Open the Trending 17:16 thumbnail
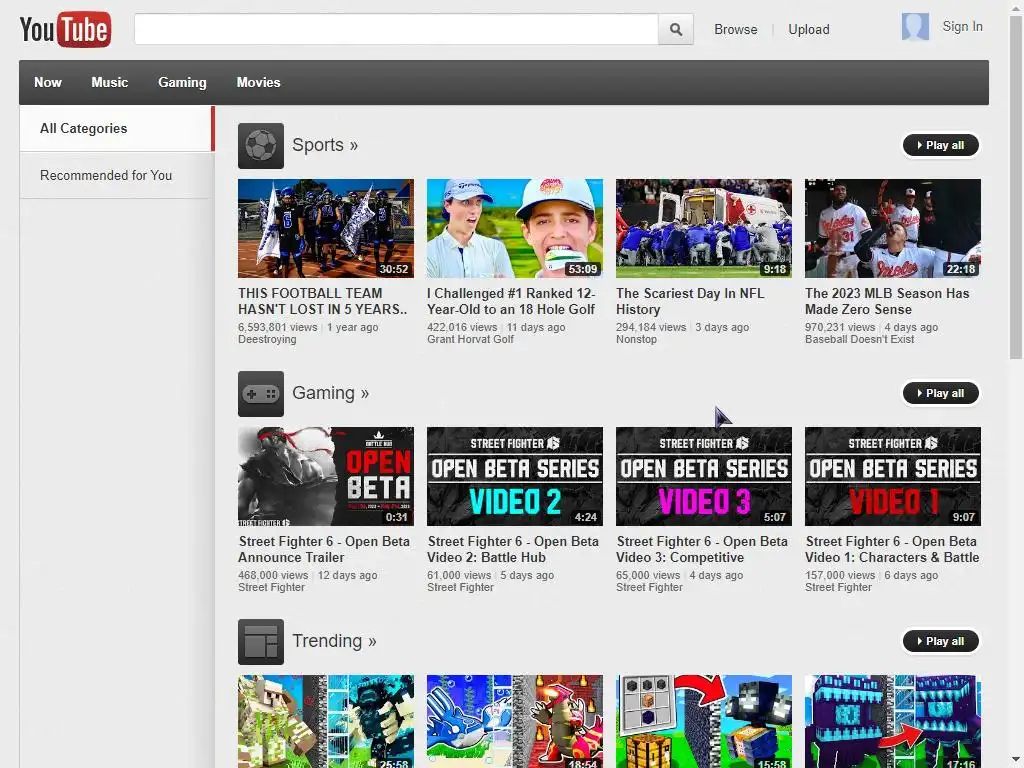Screen dimensions: 1024x768 [893, 722]
